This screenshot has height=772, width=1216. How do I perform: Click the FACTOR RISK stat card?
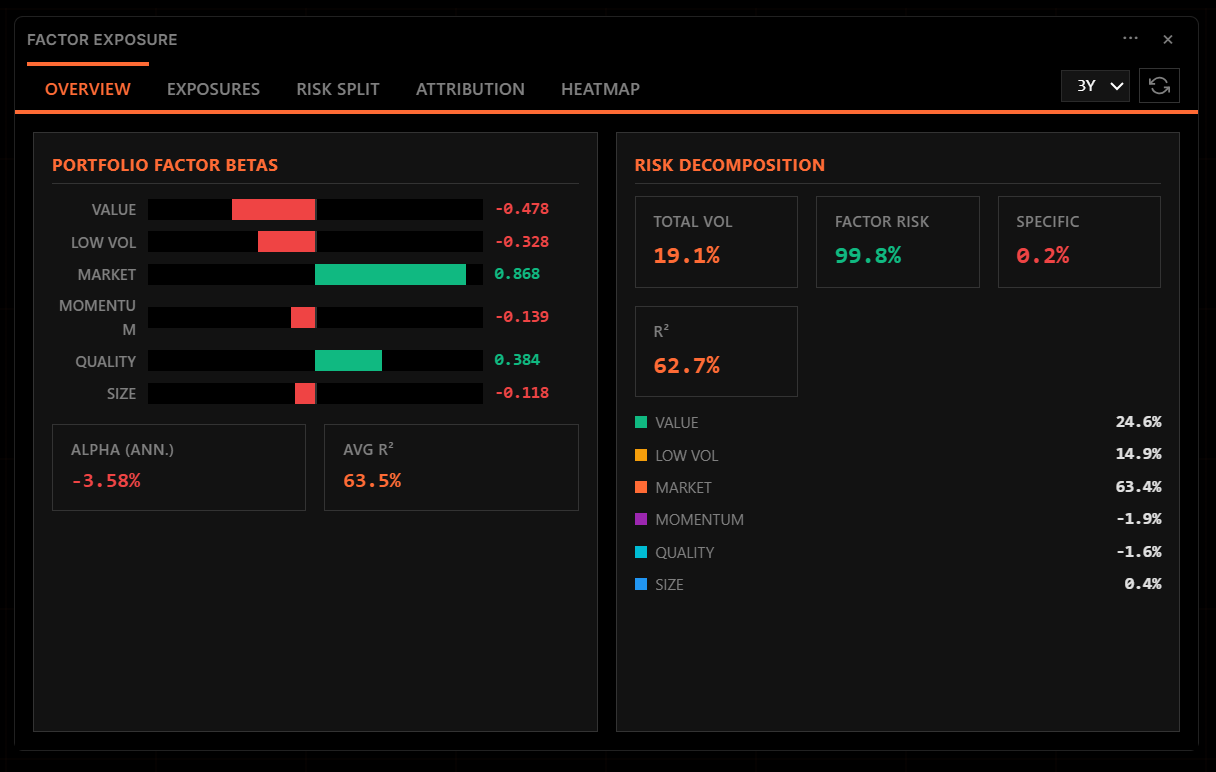point(897,241)
